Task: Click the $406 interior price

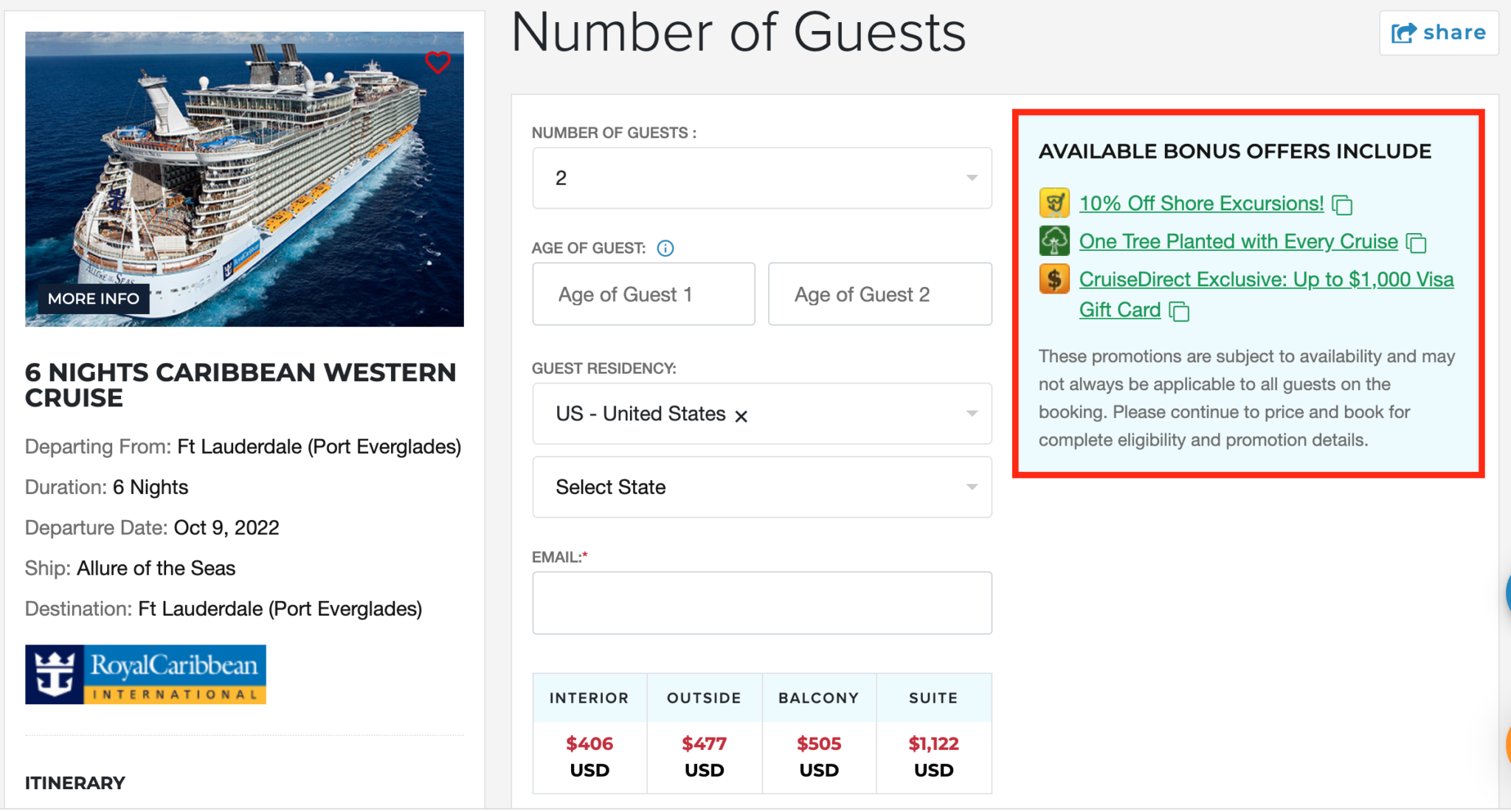Action: pyautogui.click(x=589, y=743)
